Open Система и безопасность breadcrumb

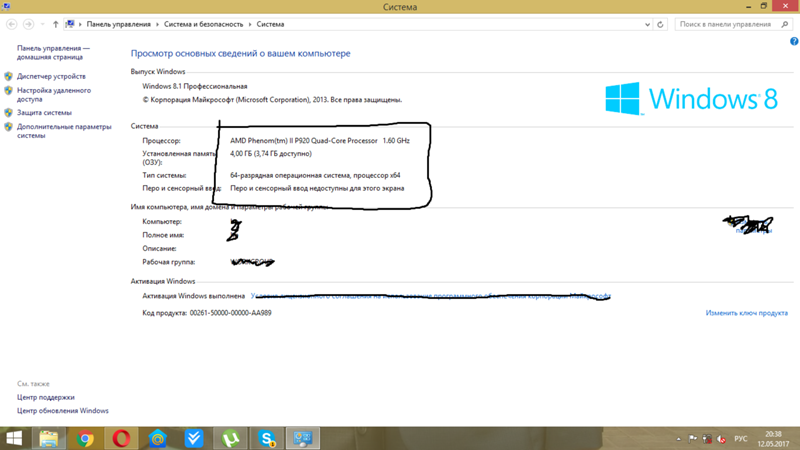204,24
